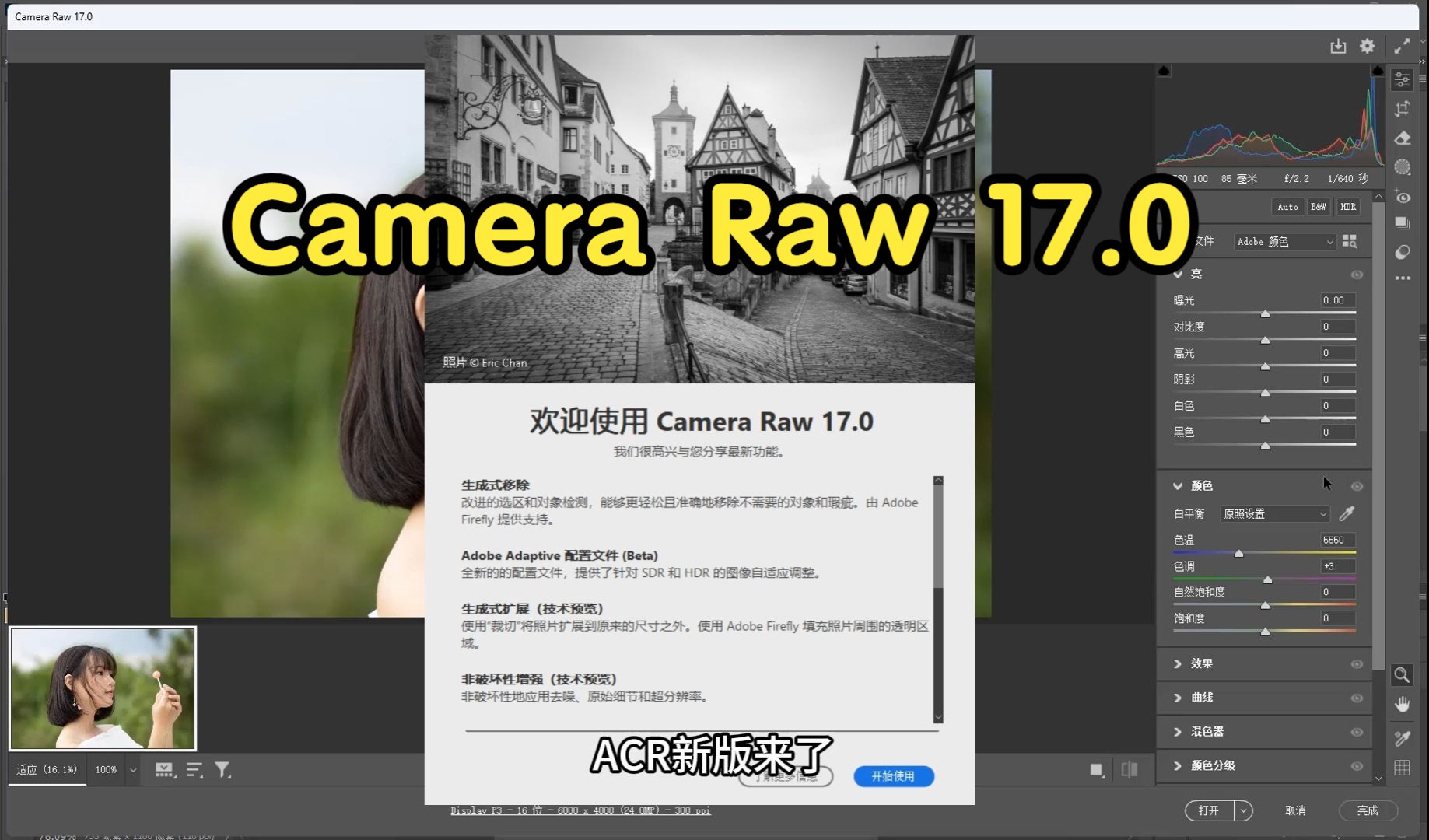This screenshot has height=840, width=1429.
Task: Toggle visibility eye for 曲线 panel
Action: [1357, 698]
